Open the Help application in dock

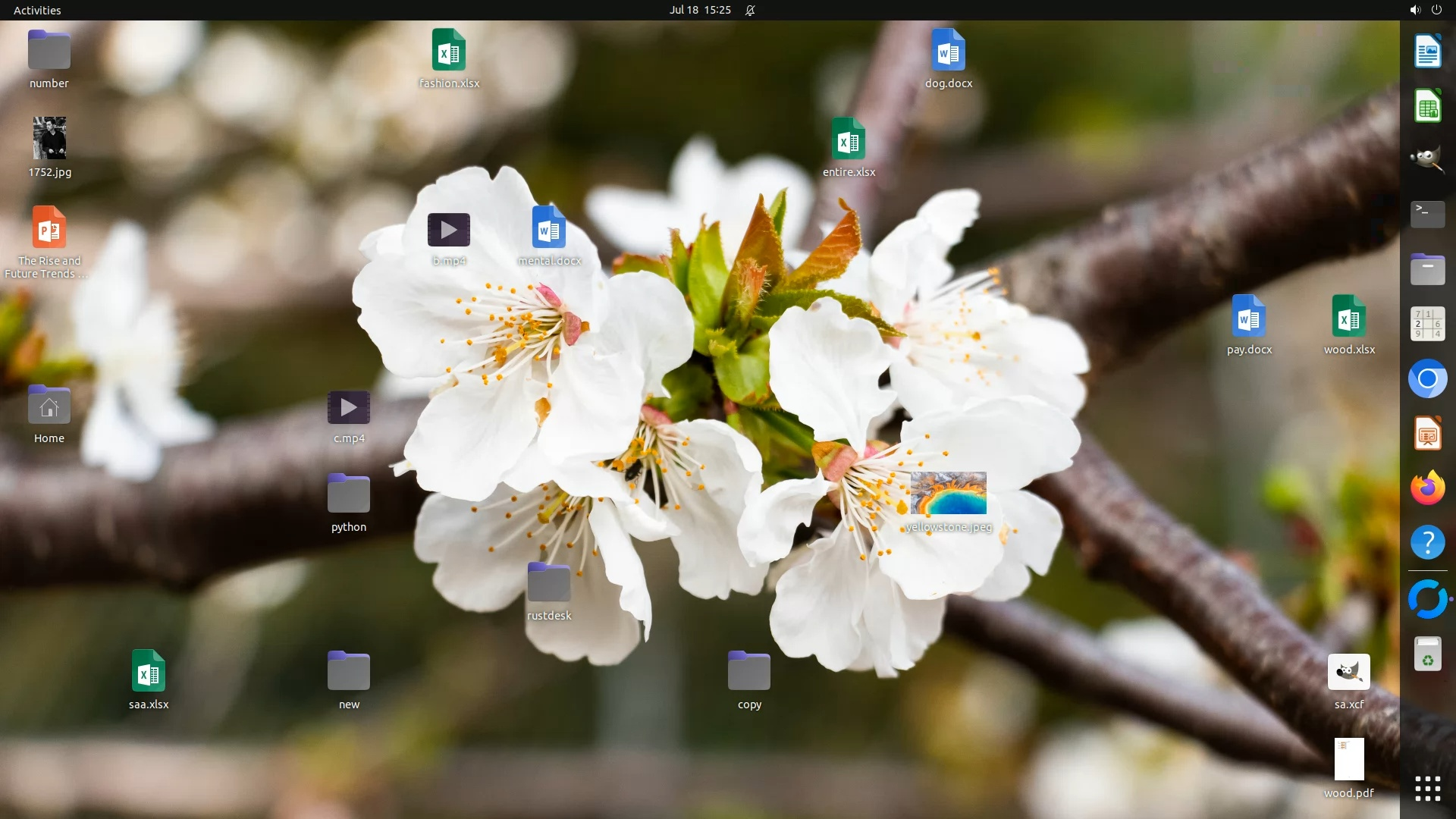click(x=1427, y=542)
